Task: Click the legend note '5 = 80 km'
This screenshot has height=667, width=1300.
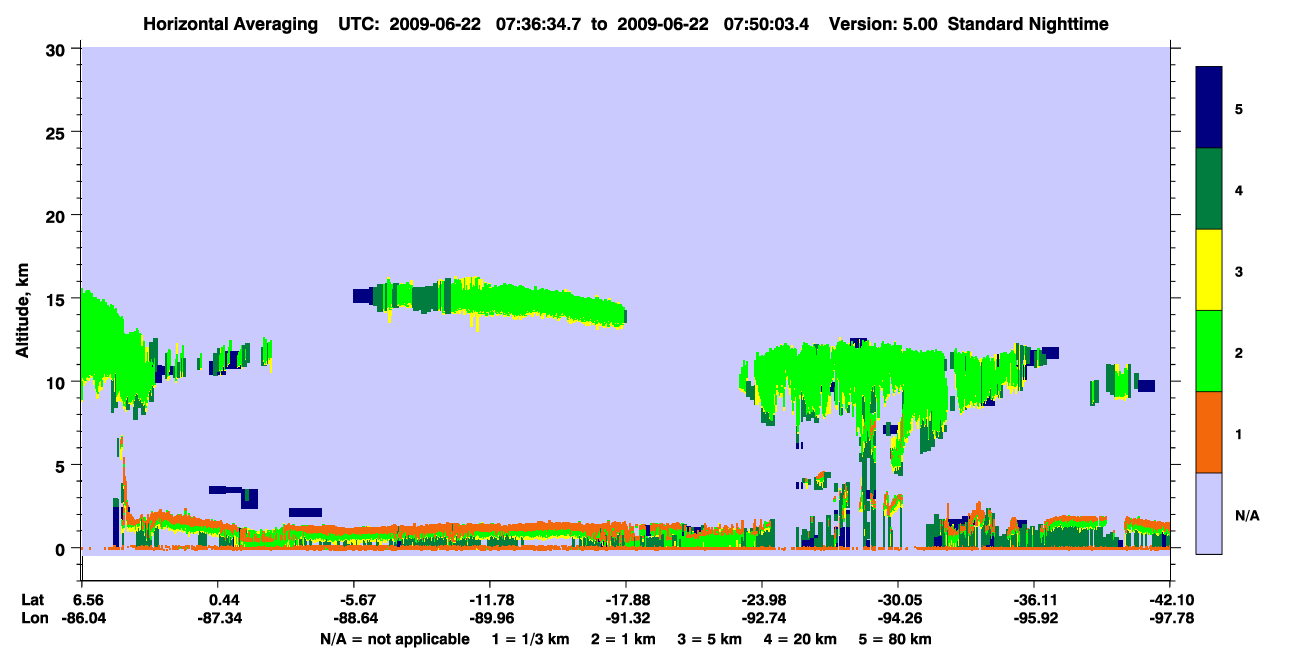Action: pos(895,639)
